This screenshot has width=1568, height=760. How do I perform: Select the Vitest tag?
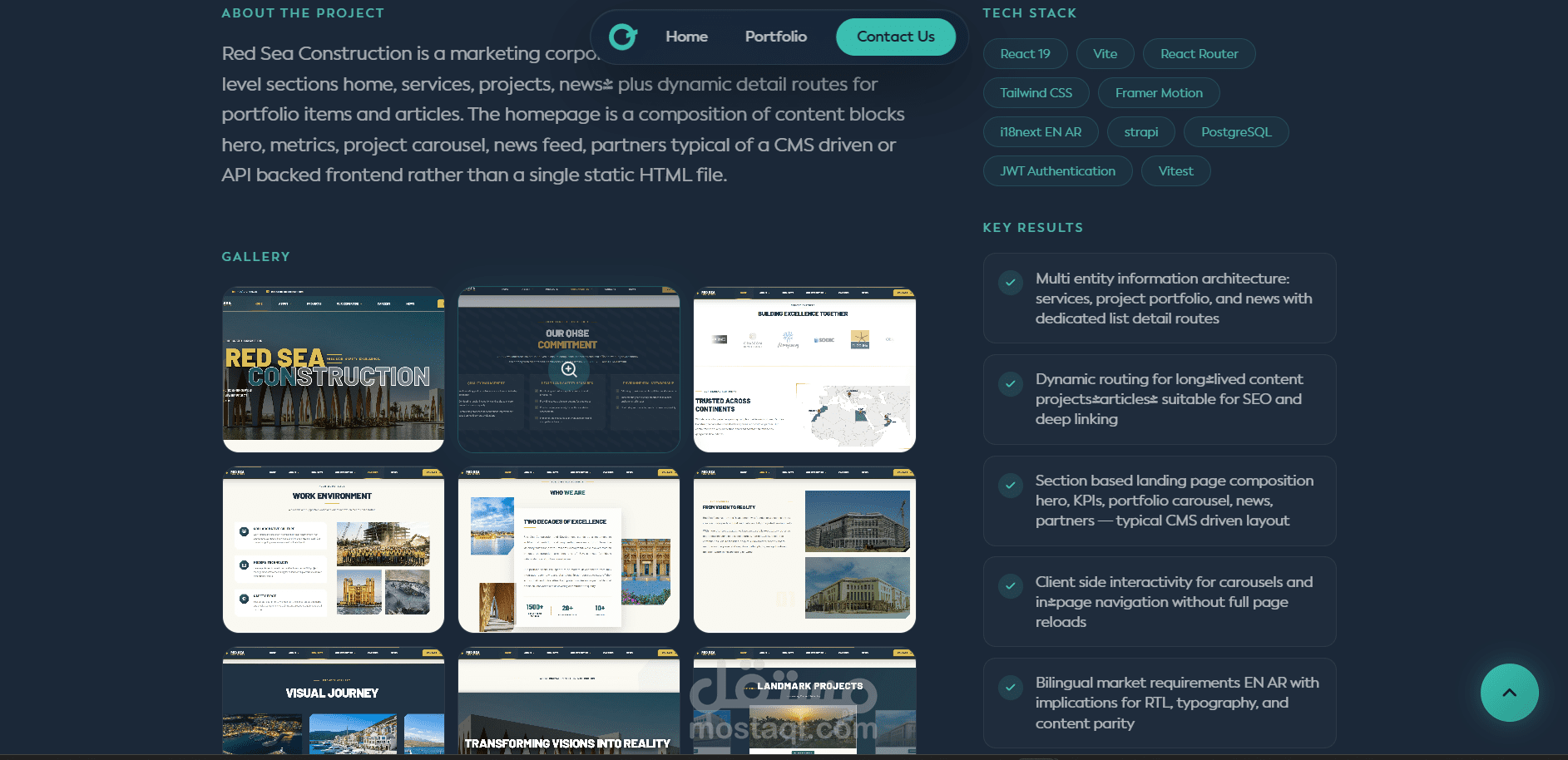click(1175, 171)
